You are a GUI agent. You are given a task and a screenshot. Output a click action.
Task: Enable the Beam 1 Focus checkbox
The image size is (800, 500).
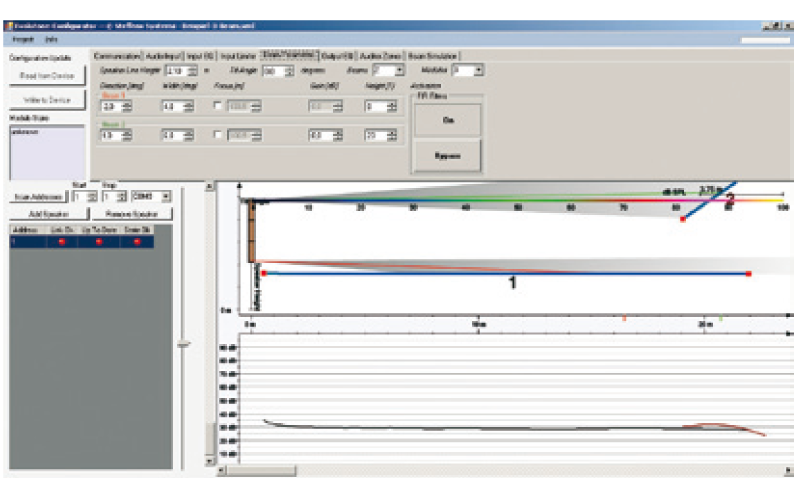click(217, 106)
